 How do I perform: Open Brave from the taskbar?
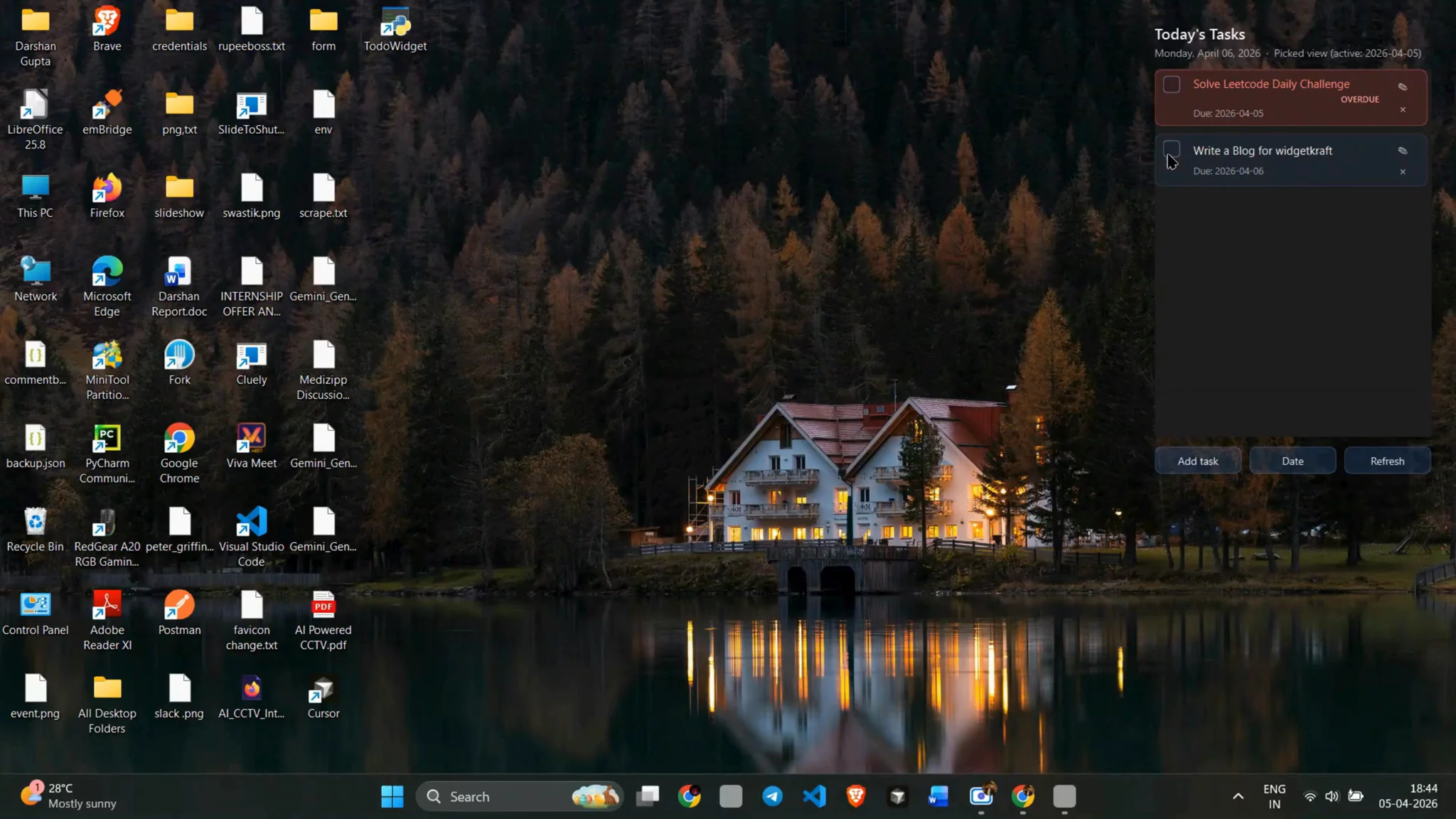(856, 796)
